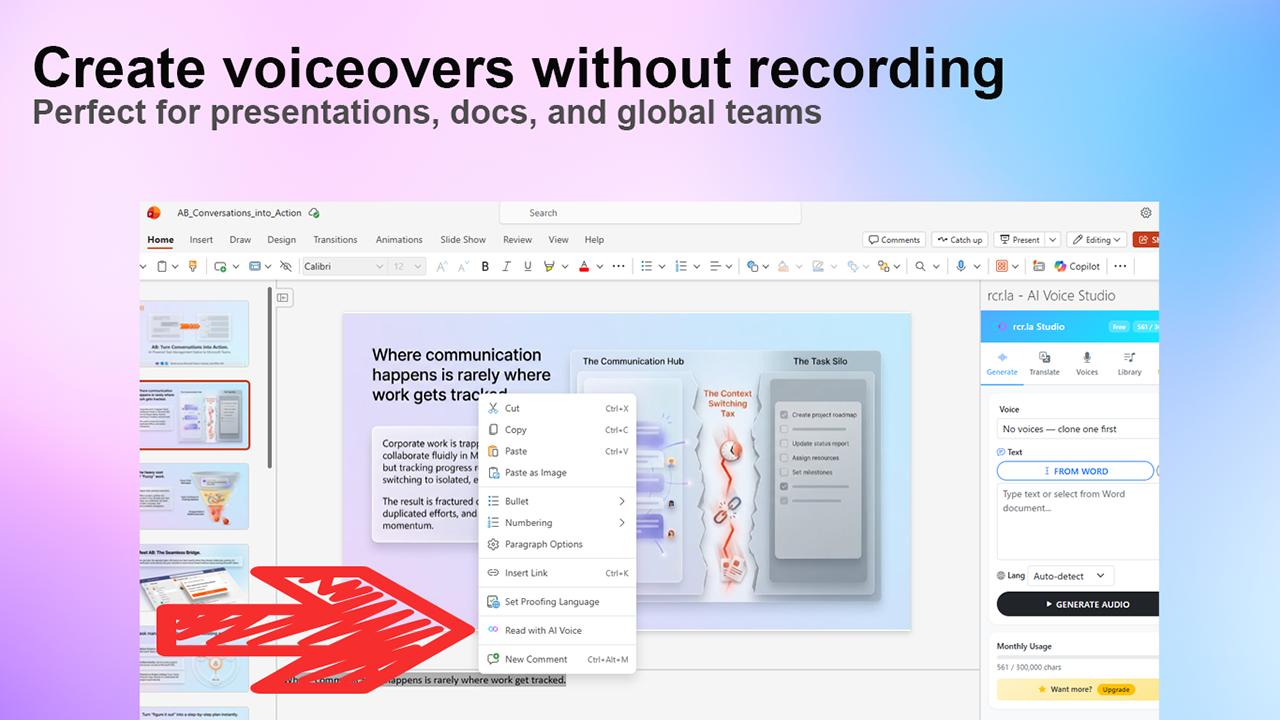The image size is (1280, 720).
Task: Switch to the Review tab
Action: (x=517, y=240)
